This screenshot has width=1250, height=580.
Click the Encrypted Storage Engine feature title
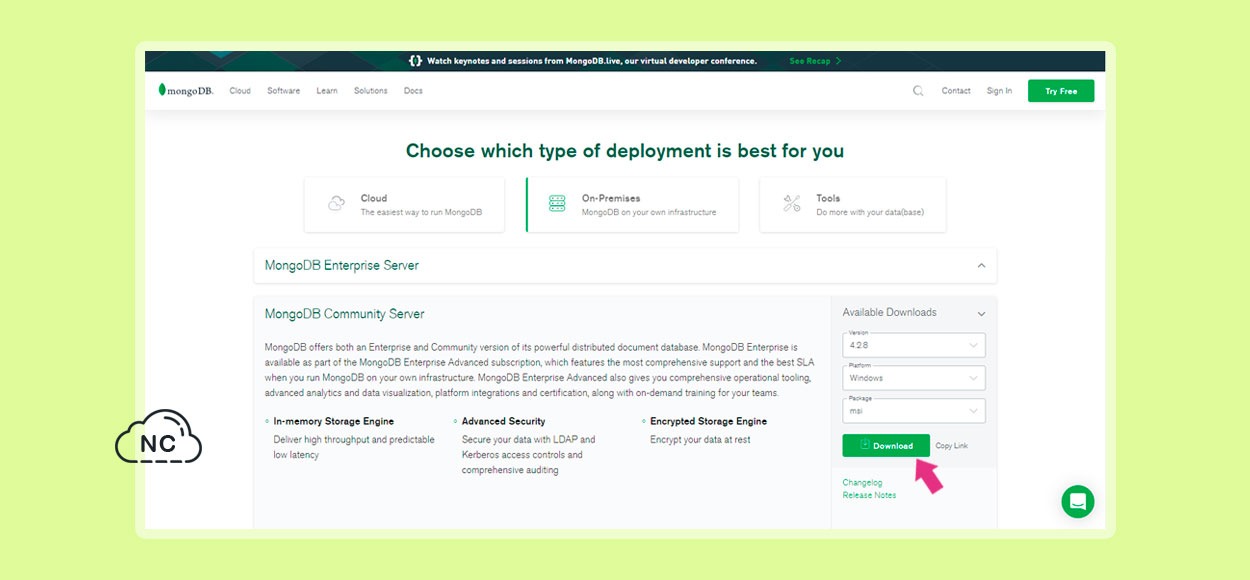pos(708,421)
